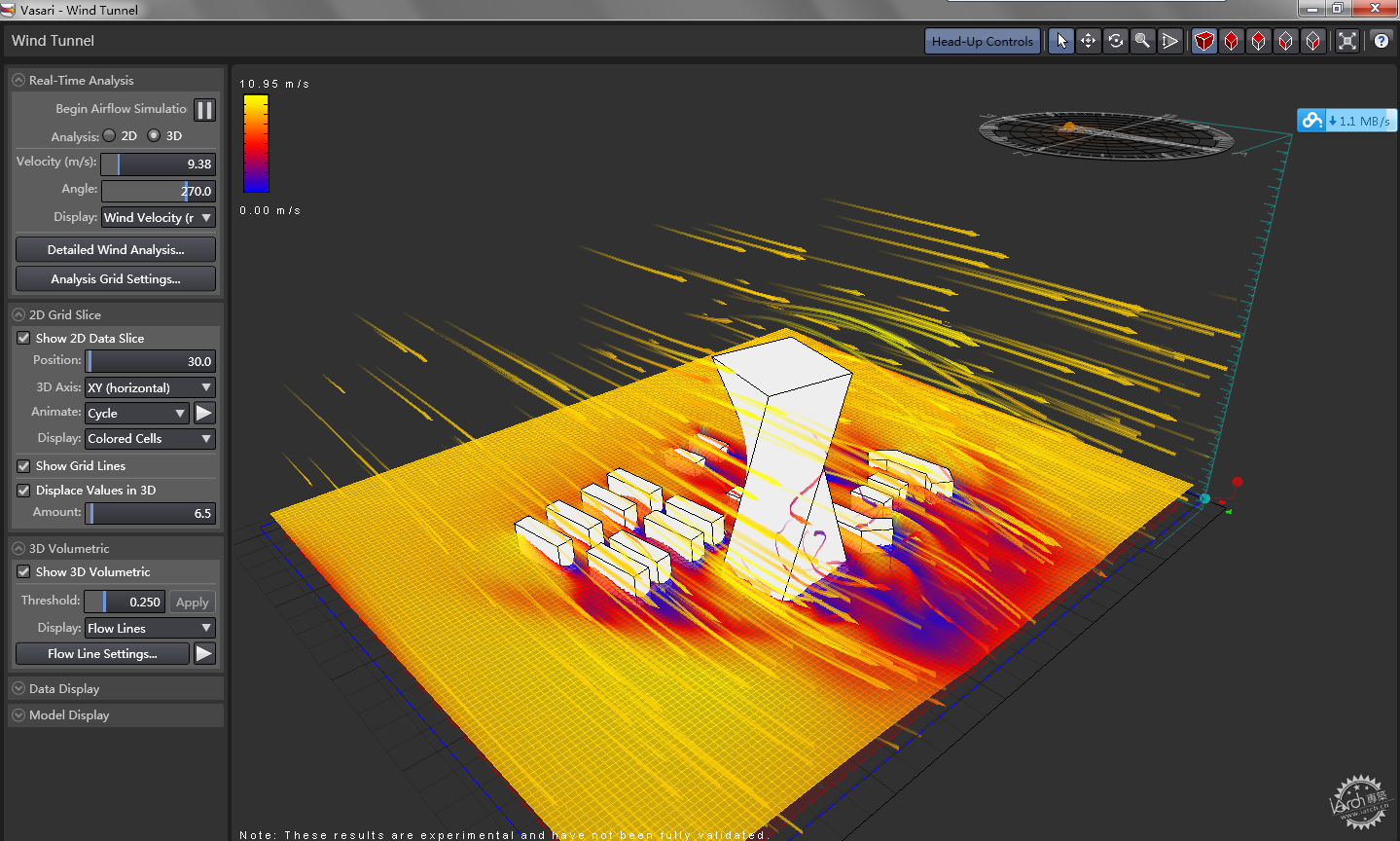Click the Vasari app icon in the title bar
Screen dimensions: 1400x841
(9, 10)
